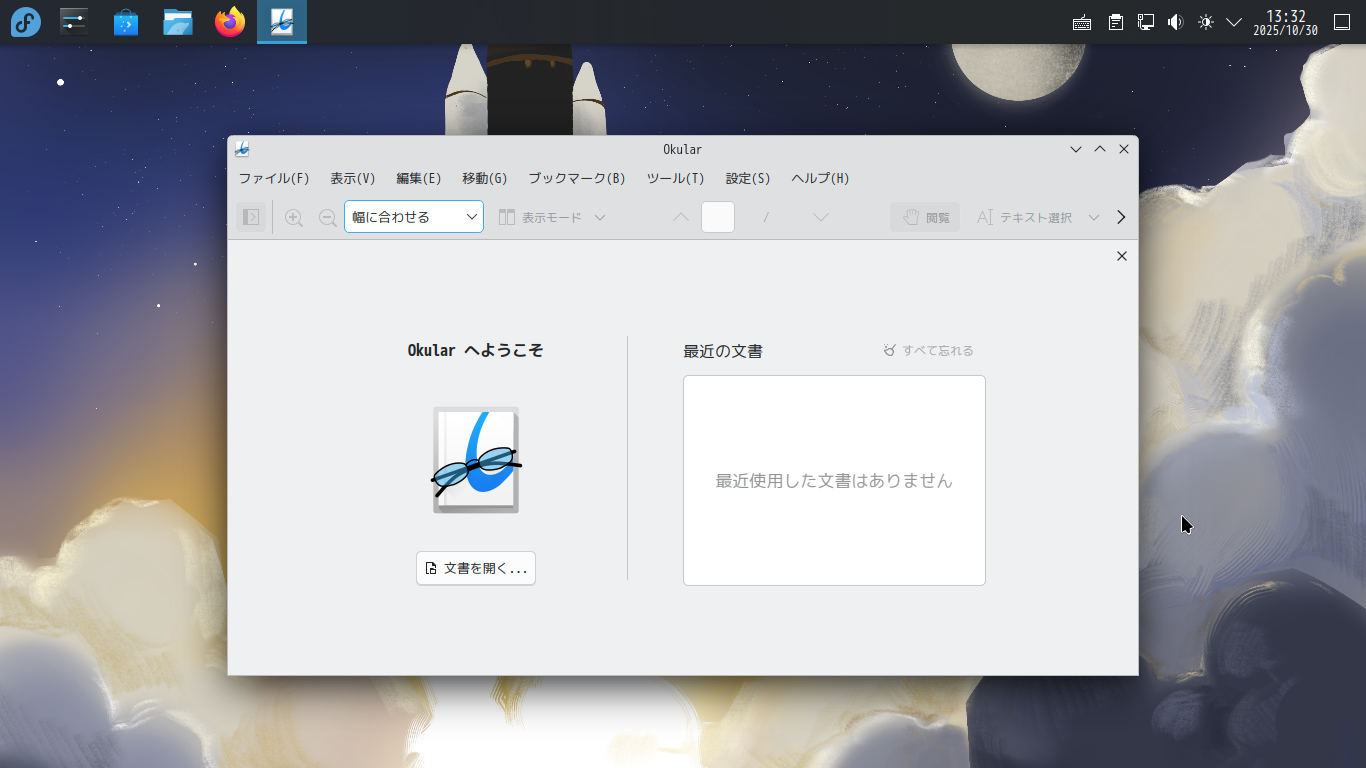Select the 閲覧 browse hand tool

[x=925, y=217]
